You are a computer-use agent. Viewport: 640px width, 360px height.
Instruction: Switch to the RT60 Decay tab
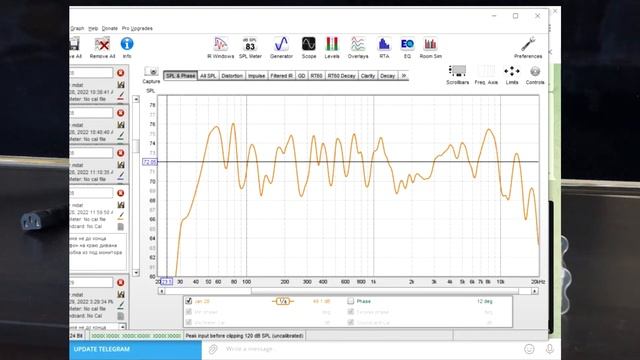tap(341, 76)
